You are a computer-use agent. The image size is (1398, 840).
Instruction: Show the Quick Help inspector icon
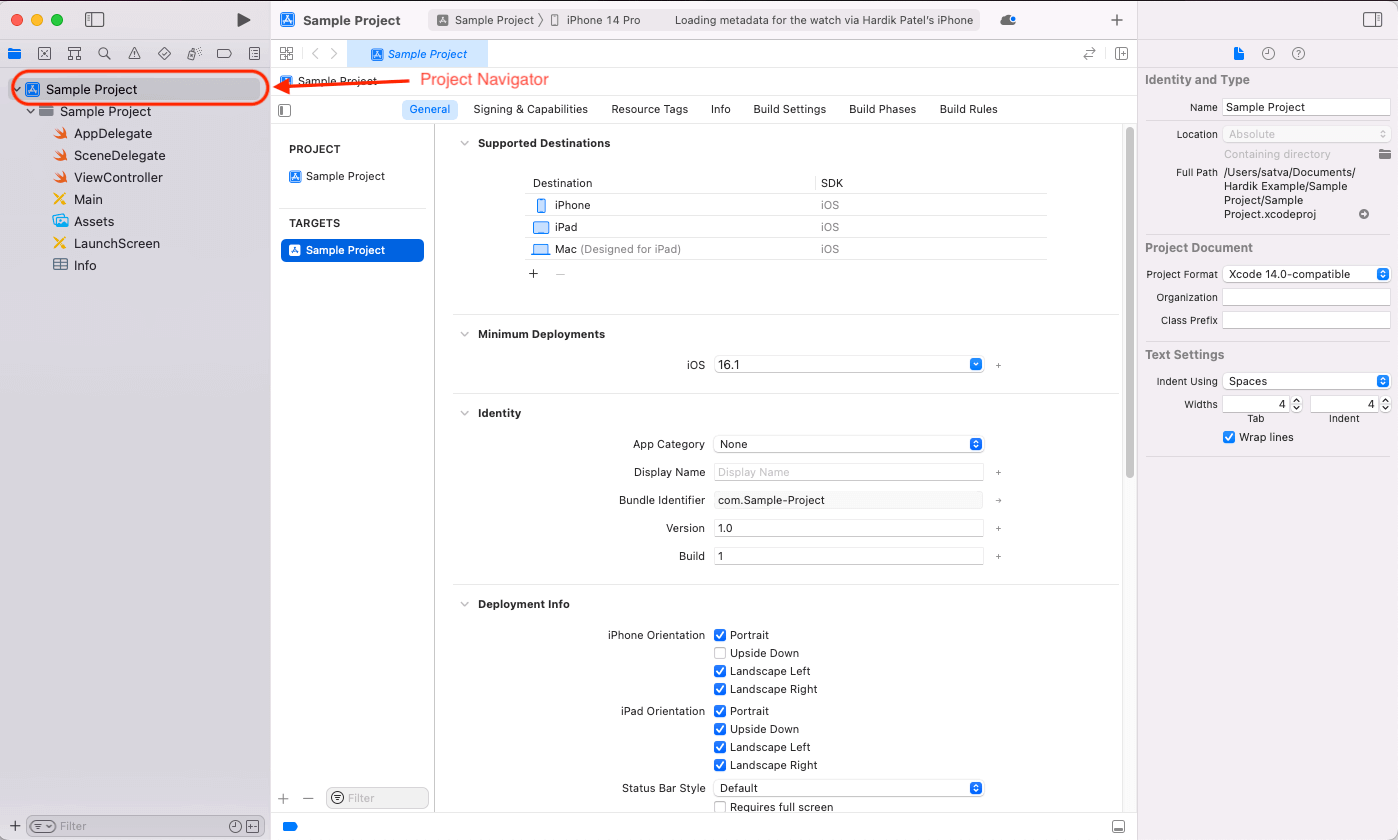[1298, 54]
